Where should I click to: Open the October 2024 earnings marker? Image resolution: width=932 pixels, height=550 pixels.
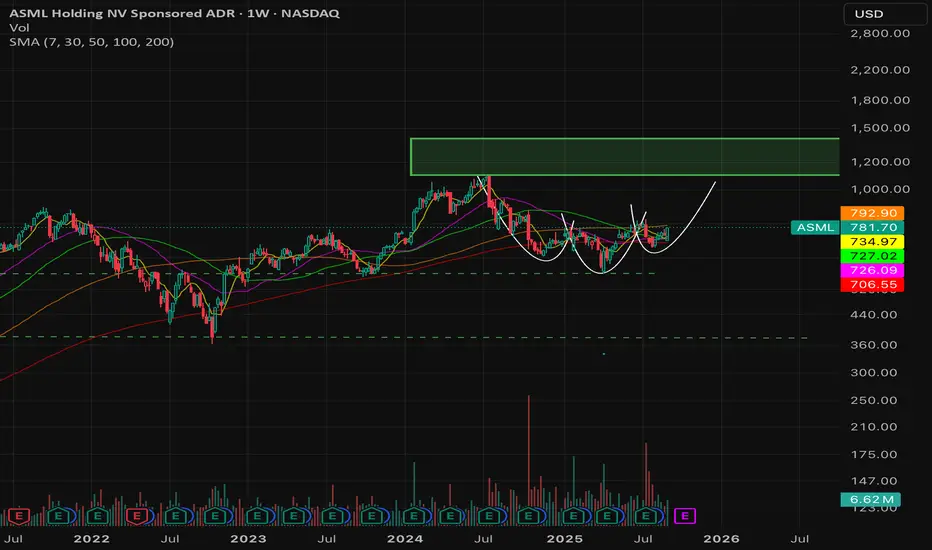point(528,516)
